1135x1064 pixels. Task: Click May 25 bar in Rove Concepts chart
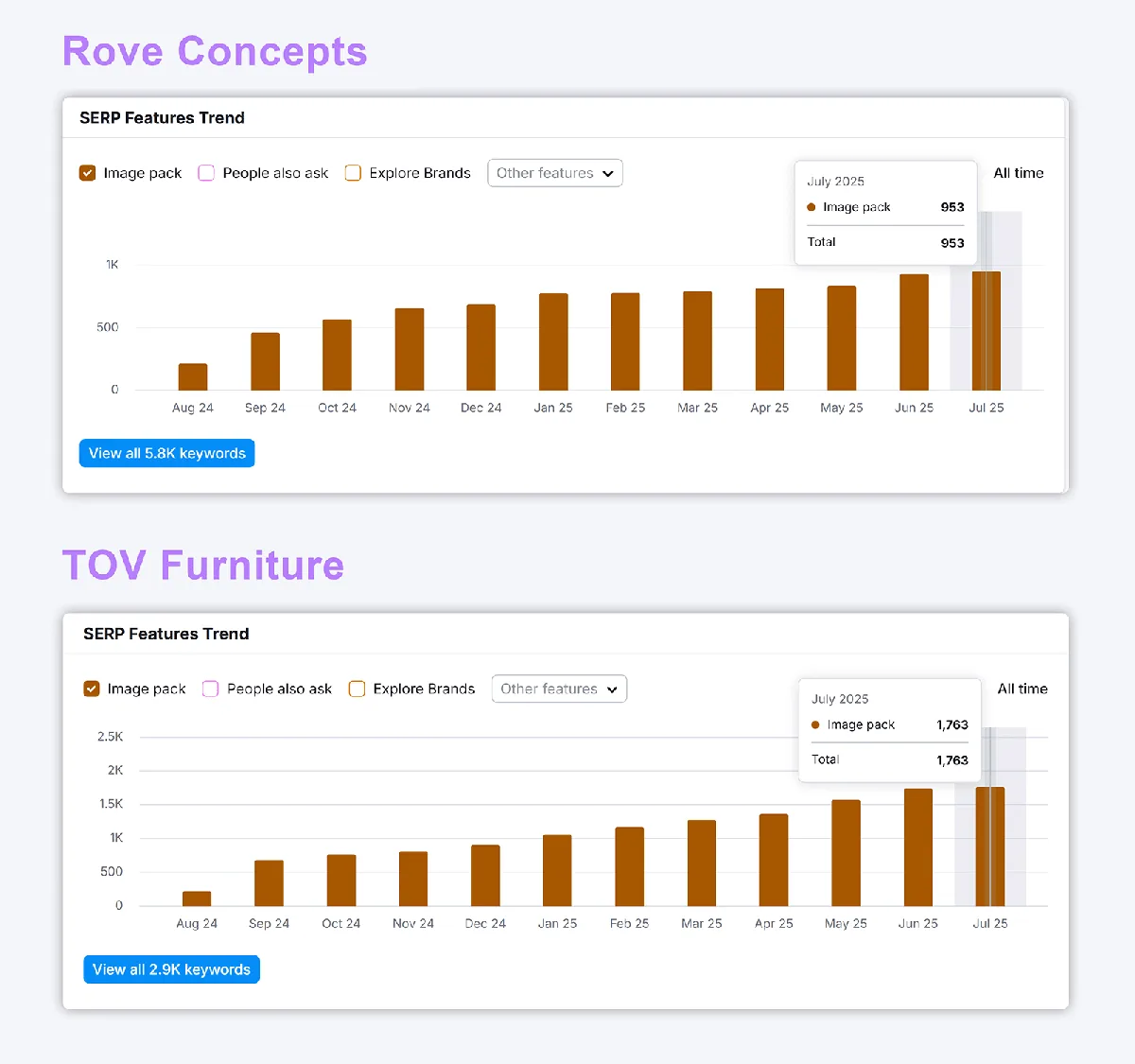pyautogui.click(x=842, y=338)
